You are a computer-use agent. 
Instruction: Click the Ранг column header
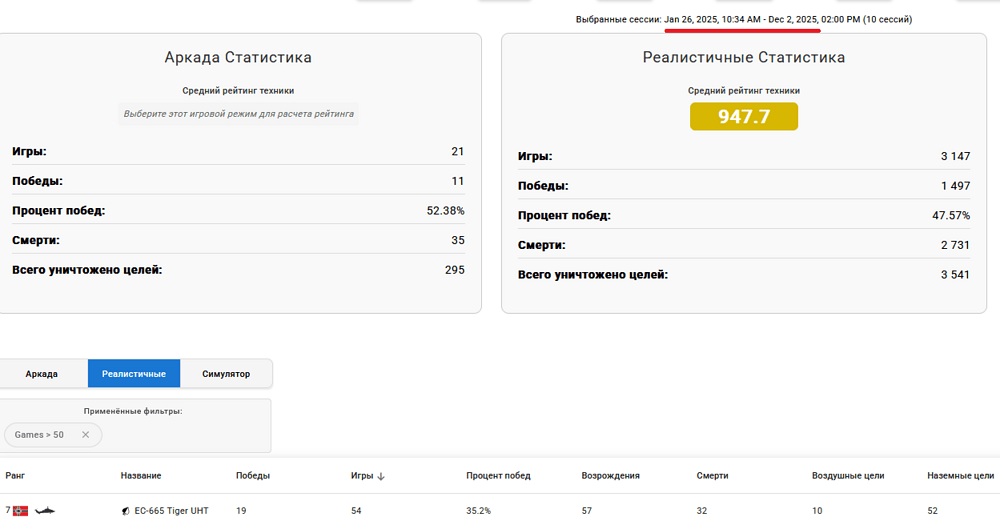(15, 476)
